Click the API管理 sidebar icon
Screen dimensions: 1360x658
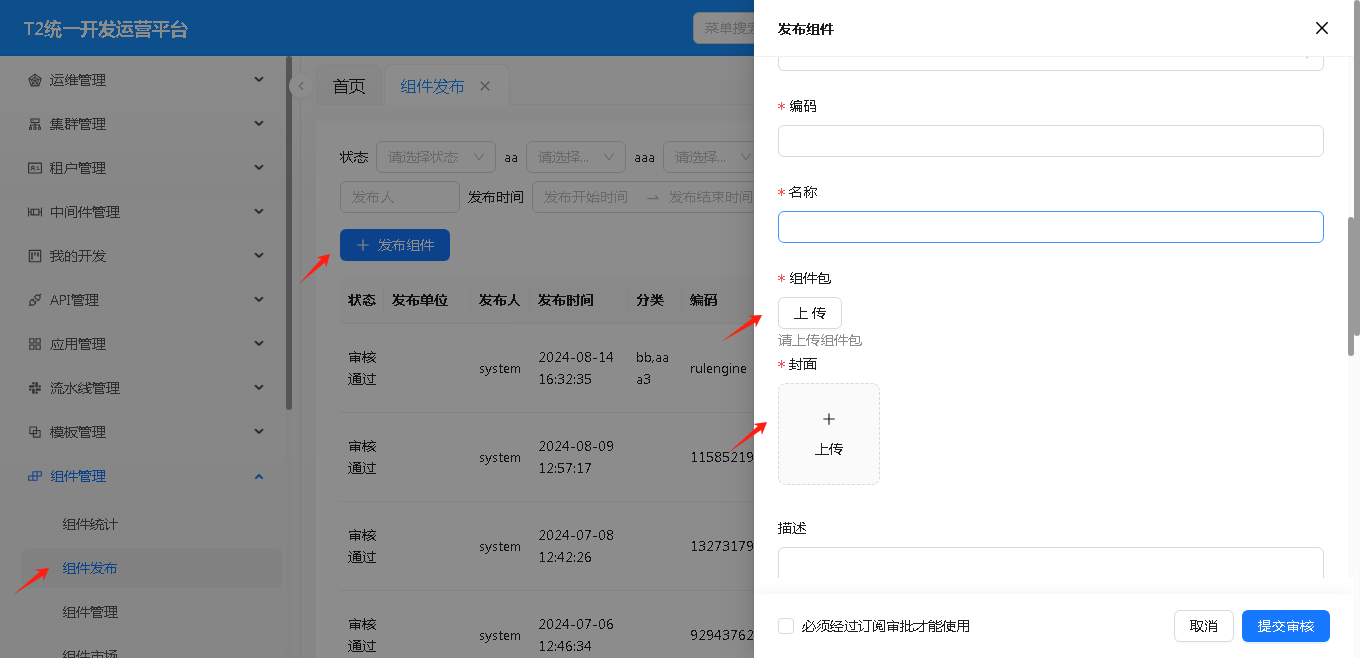pyautogui.click(x=35, y=300)
